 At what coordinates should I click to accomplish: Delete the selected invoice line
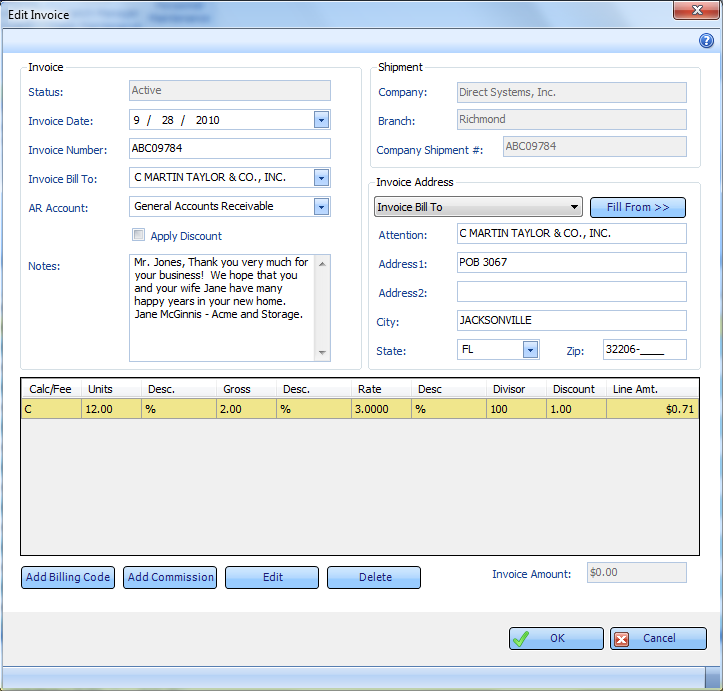click(374, 577)
